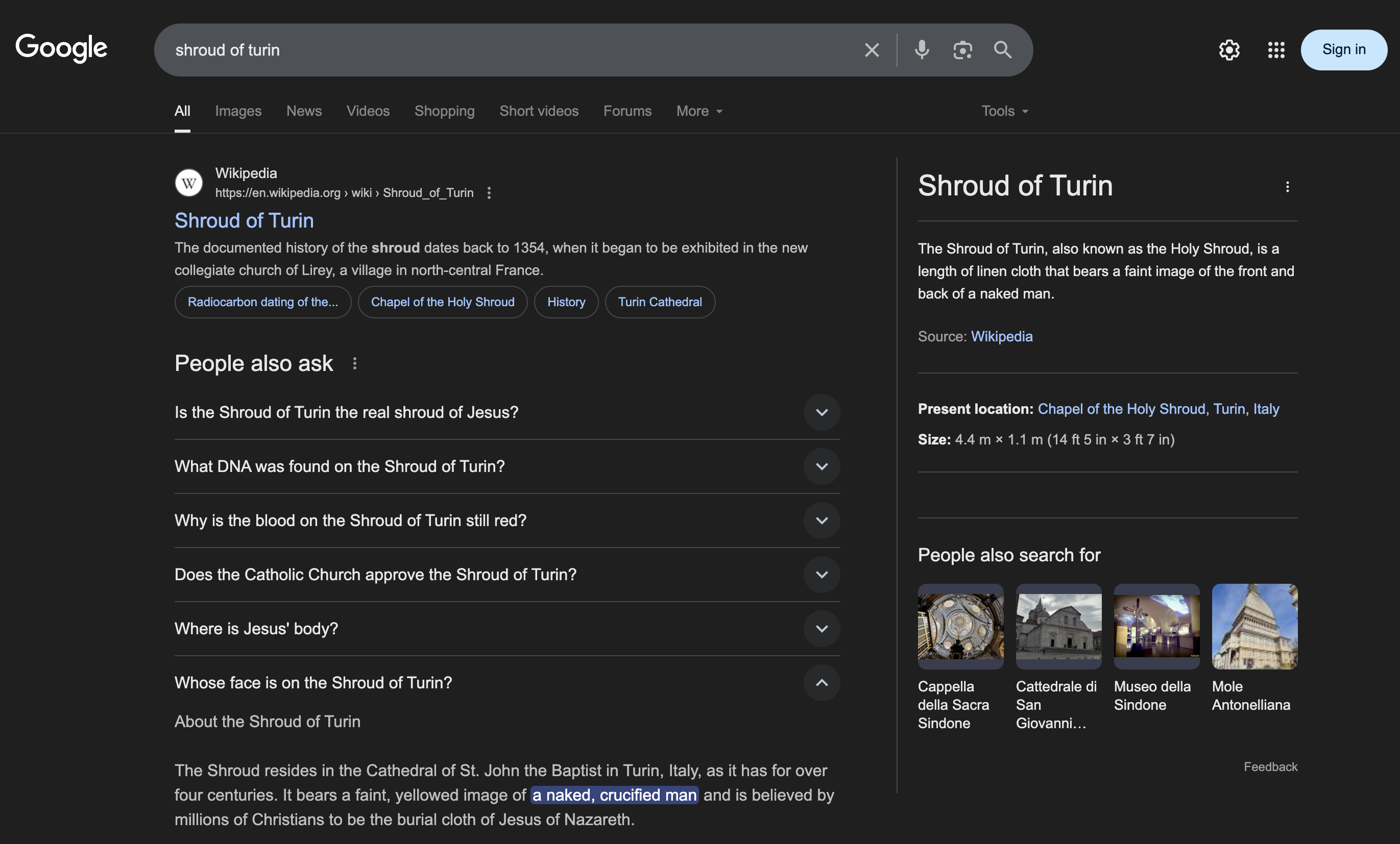Switch to the Videos tab

point(368,111)
